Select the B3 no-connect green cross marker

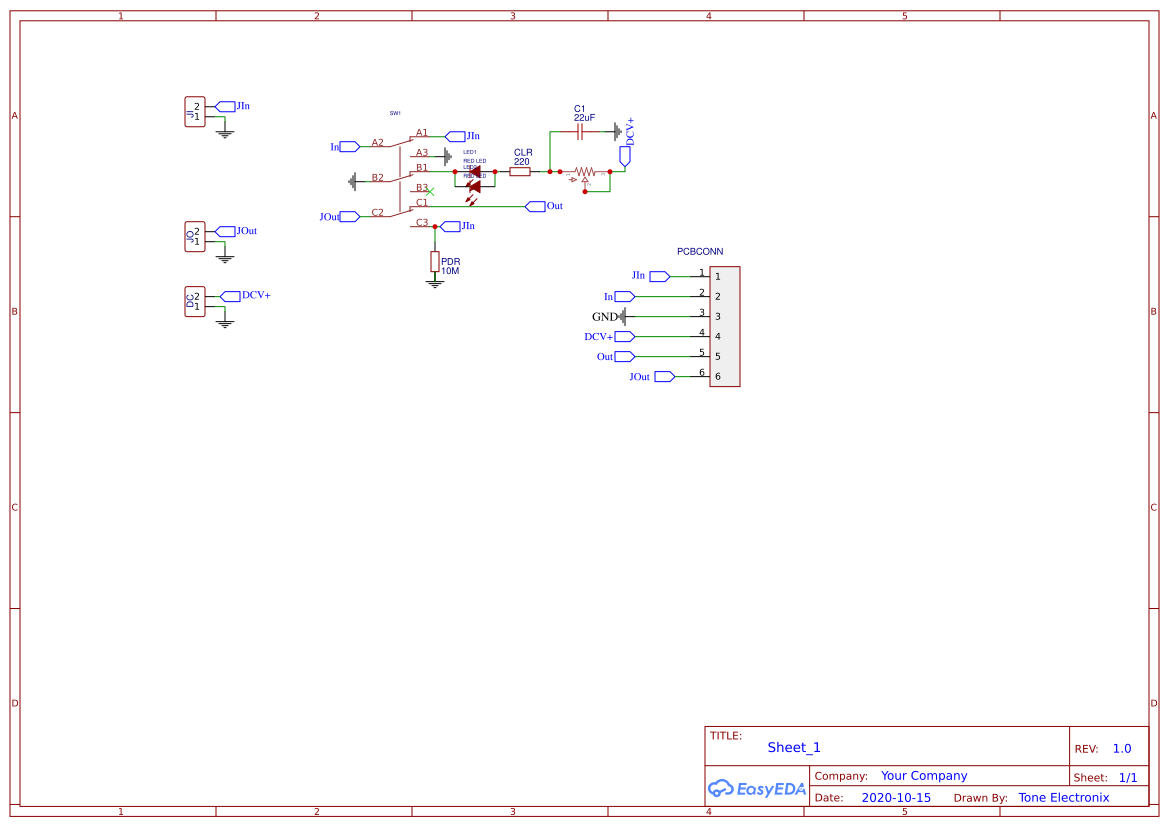430,191
